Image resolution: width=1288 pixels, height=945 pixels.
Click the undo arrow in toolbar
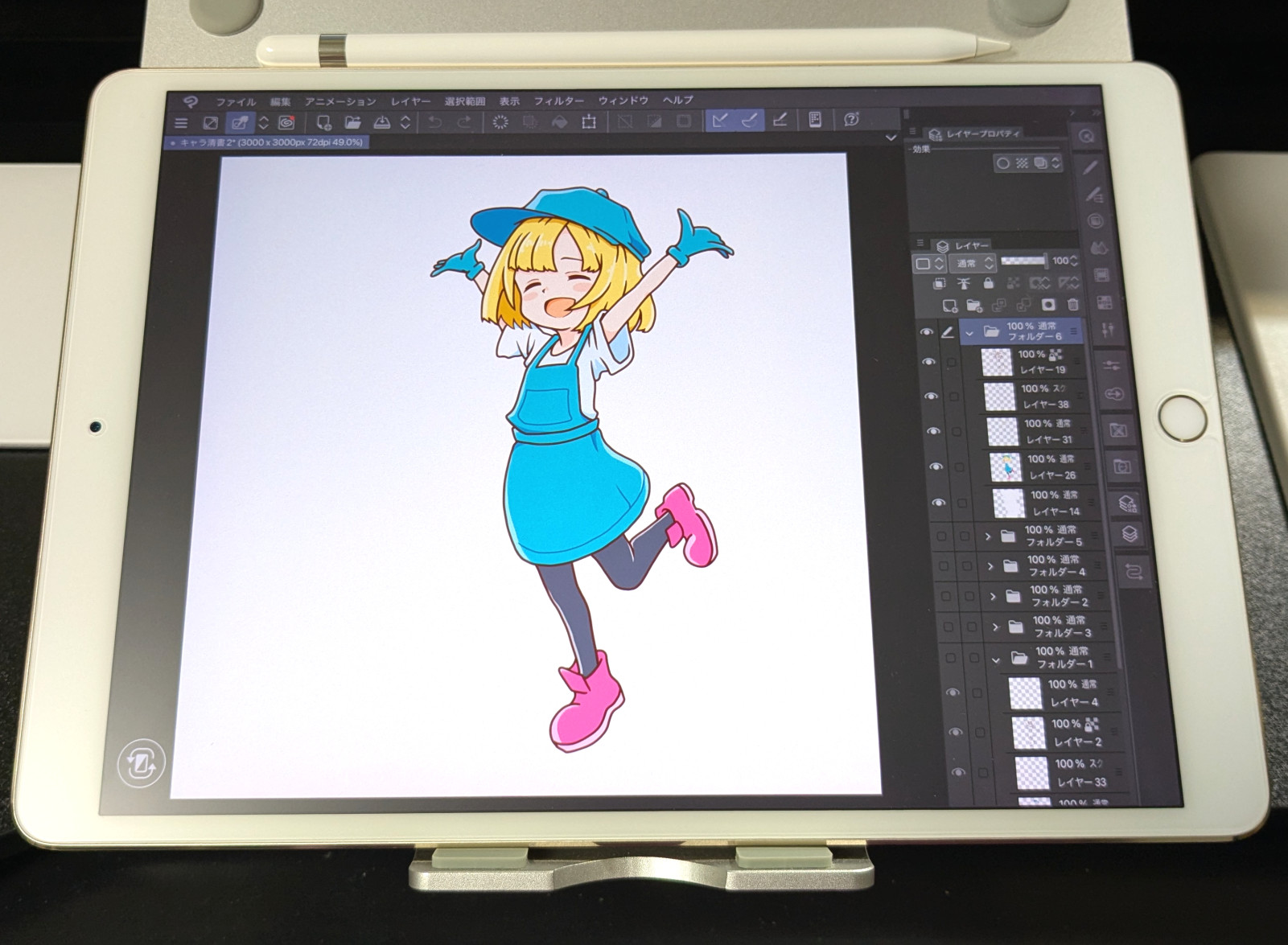434,122
